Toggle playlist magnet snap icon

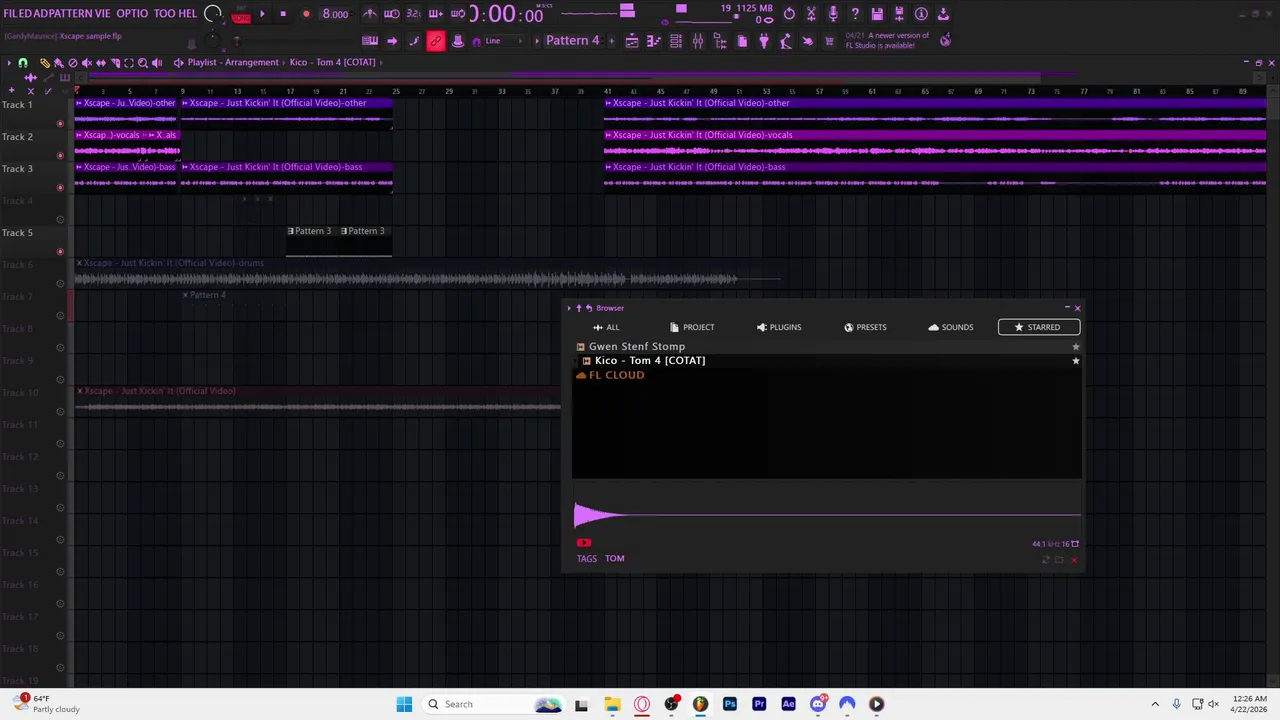coord(23,63)
